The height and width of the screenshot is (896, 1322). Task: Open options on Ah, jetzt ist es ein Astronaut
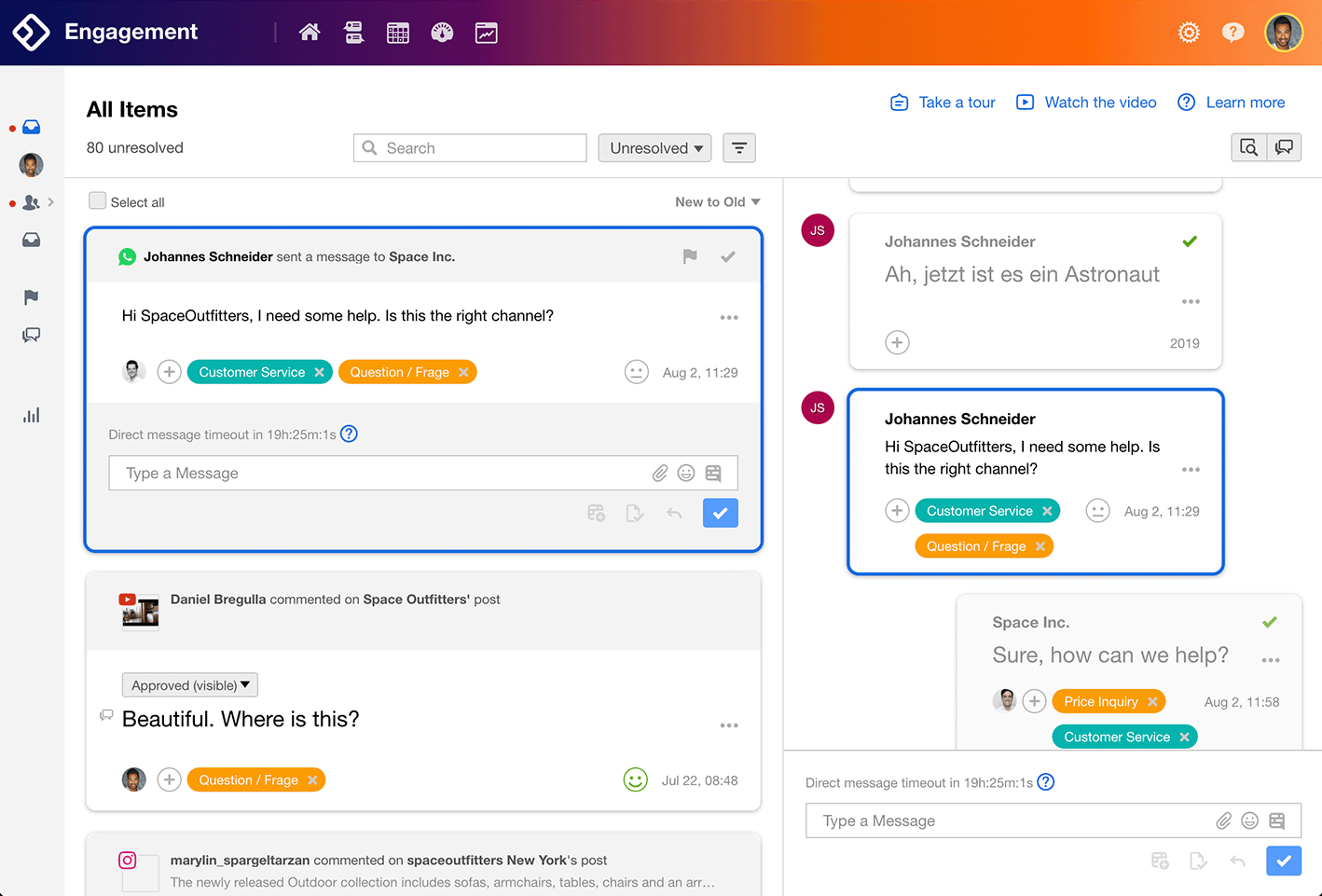click(x=1191, y=302)
